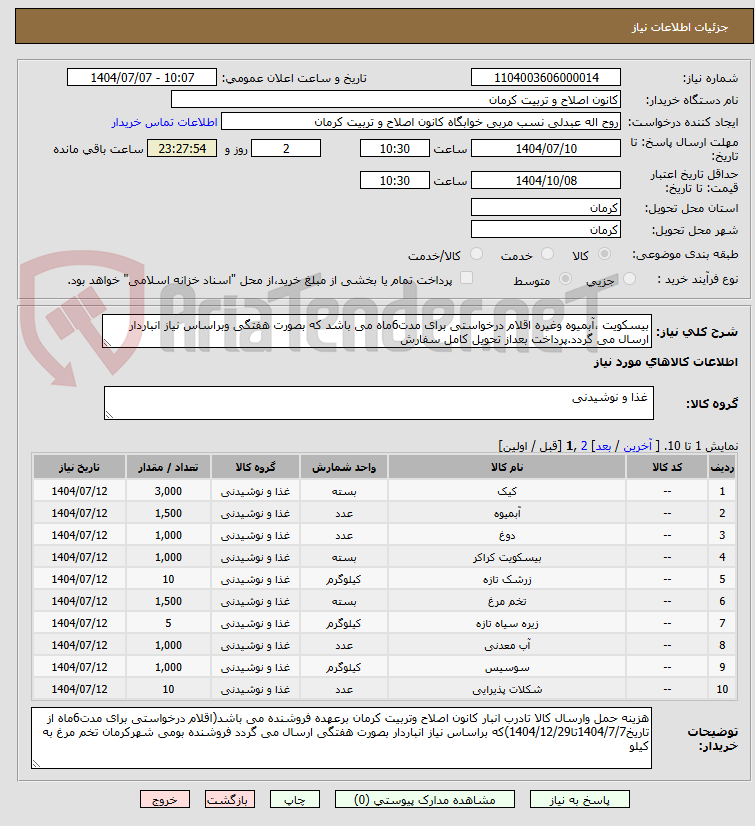
Task: Click the 10:30 time field for price validity
Action: point(395,181)
